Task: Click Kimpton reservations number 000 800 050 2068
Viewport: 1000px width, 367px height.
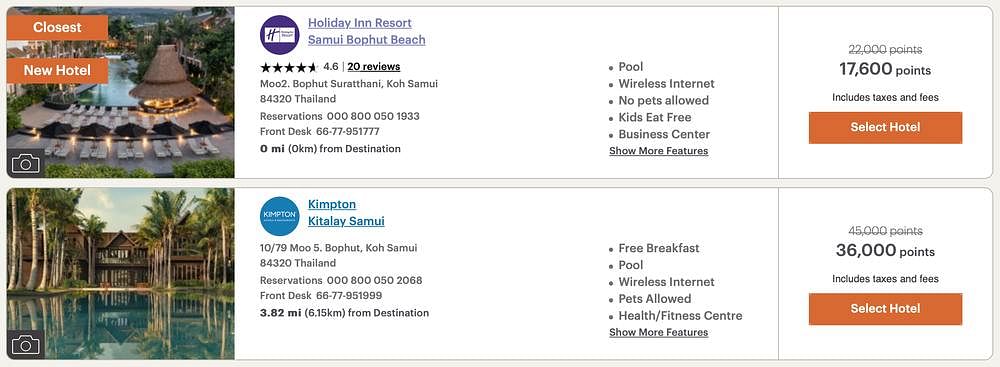Action: pyautogui.click(x=374, y=280)
